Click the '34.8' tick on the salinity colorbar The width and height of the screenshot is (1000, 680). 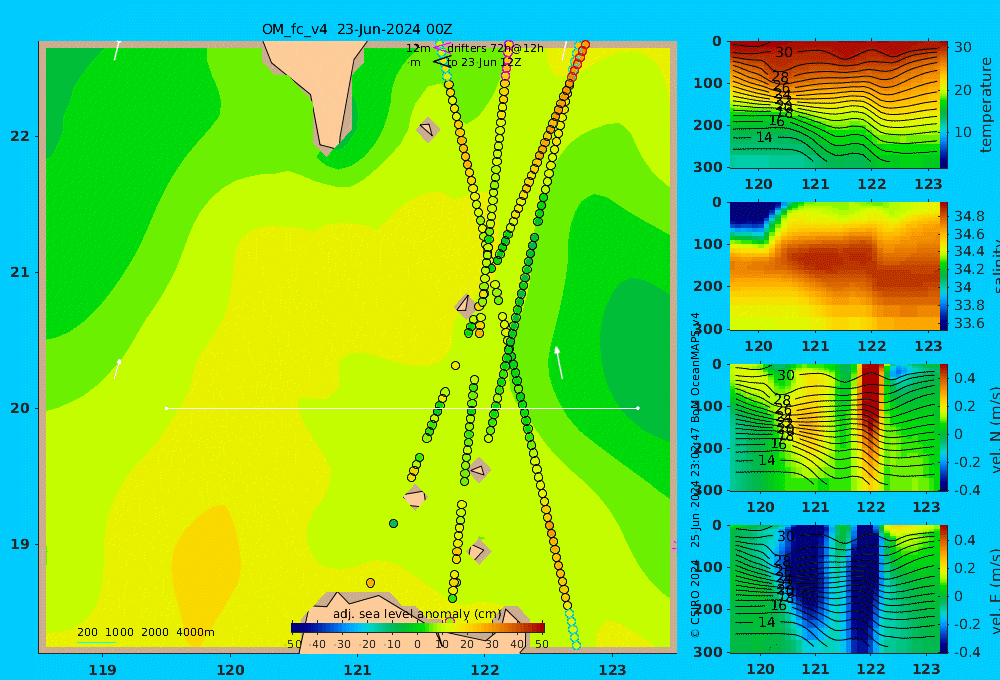[969, 216]
